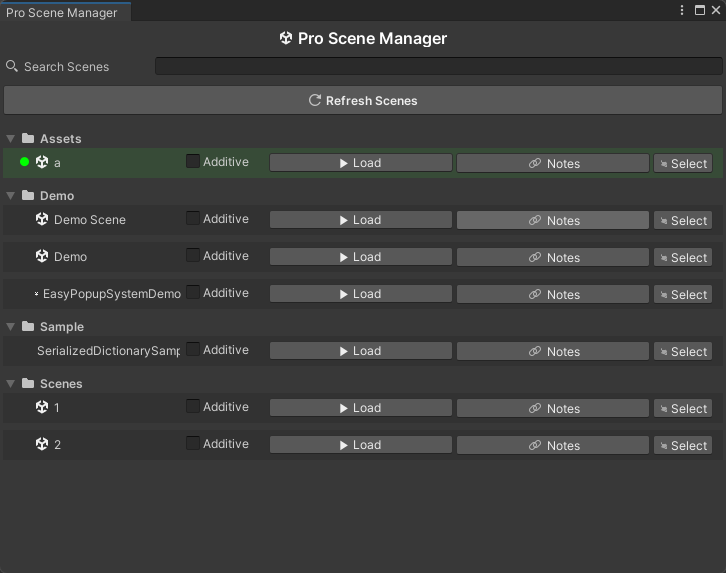
Task: Open Notes for scene a
Action: 553,163
